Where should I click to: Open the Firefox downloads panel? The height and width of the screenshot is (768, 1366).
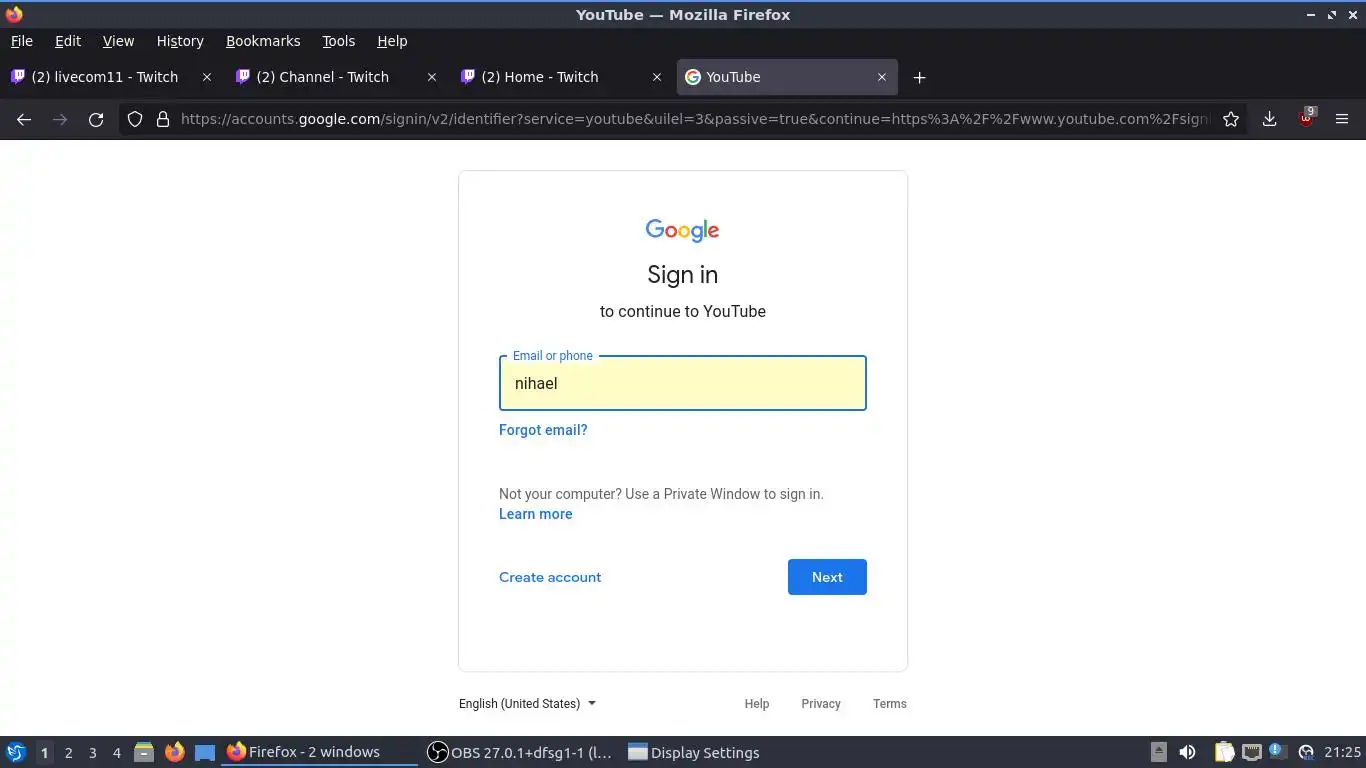point(1269,119)
